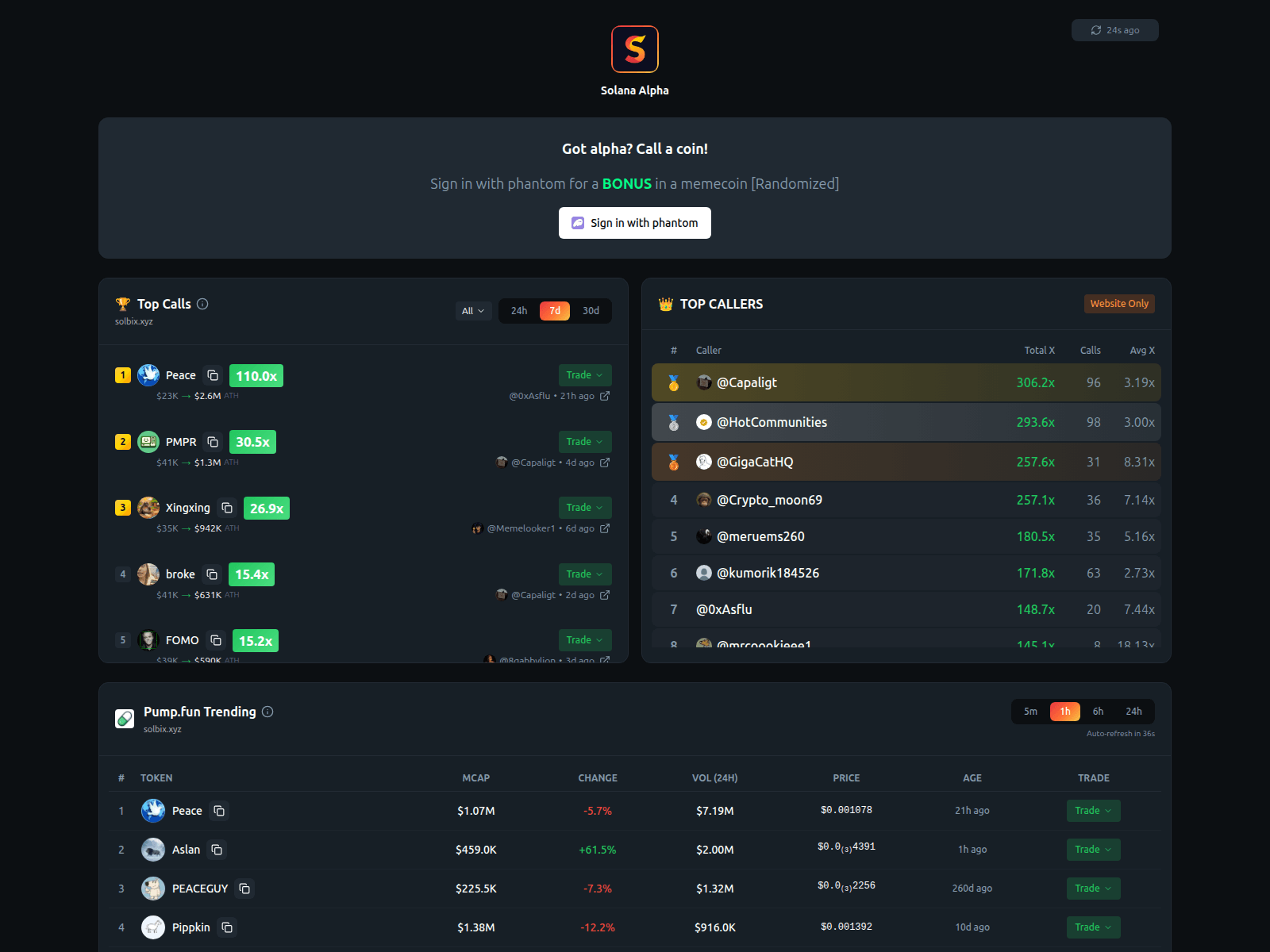Refresh data with the 24s ago button
Viewport: 1270px width, 952px height.
pyautogui.click(x=1114, y=29)
